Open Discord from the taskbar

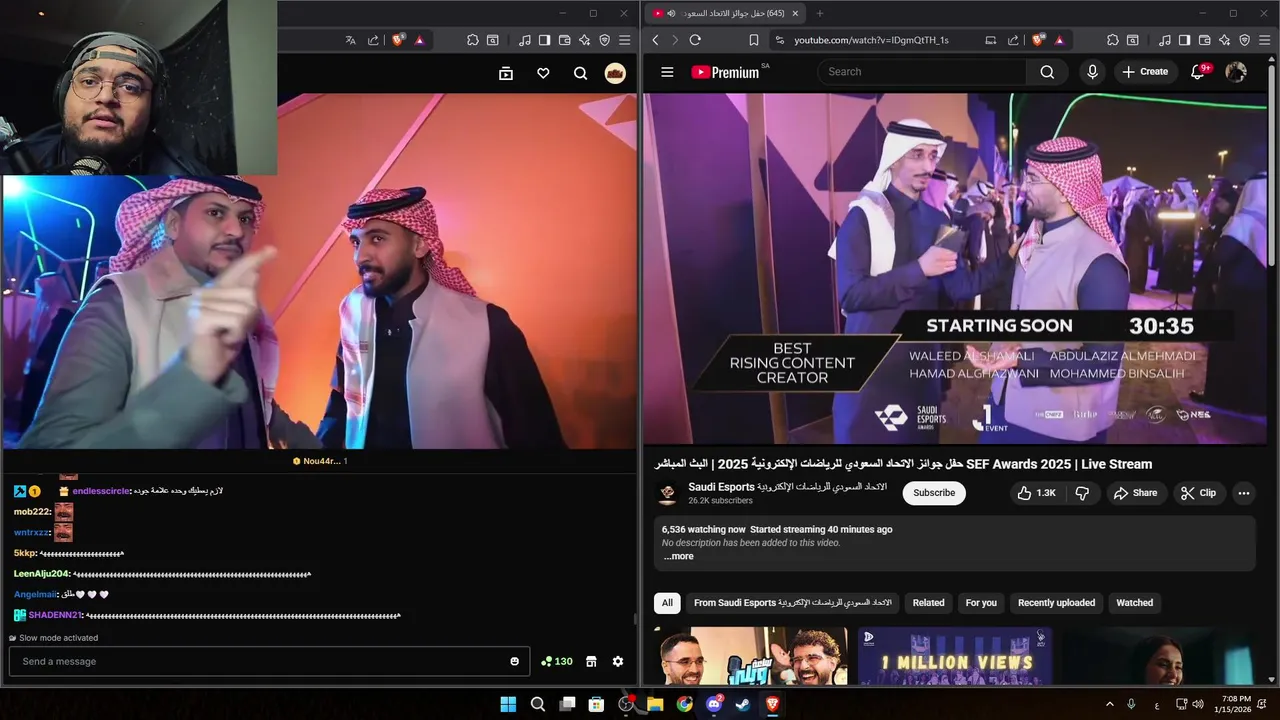(714, 704)
